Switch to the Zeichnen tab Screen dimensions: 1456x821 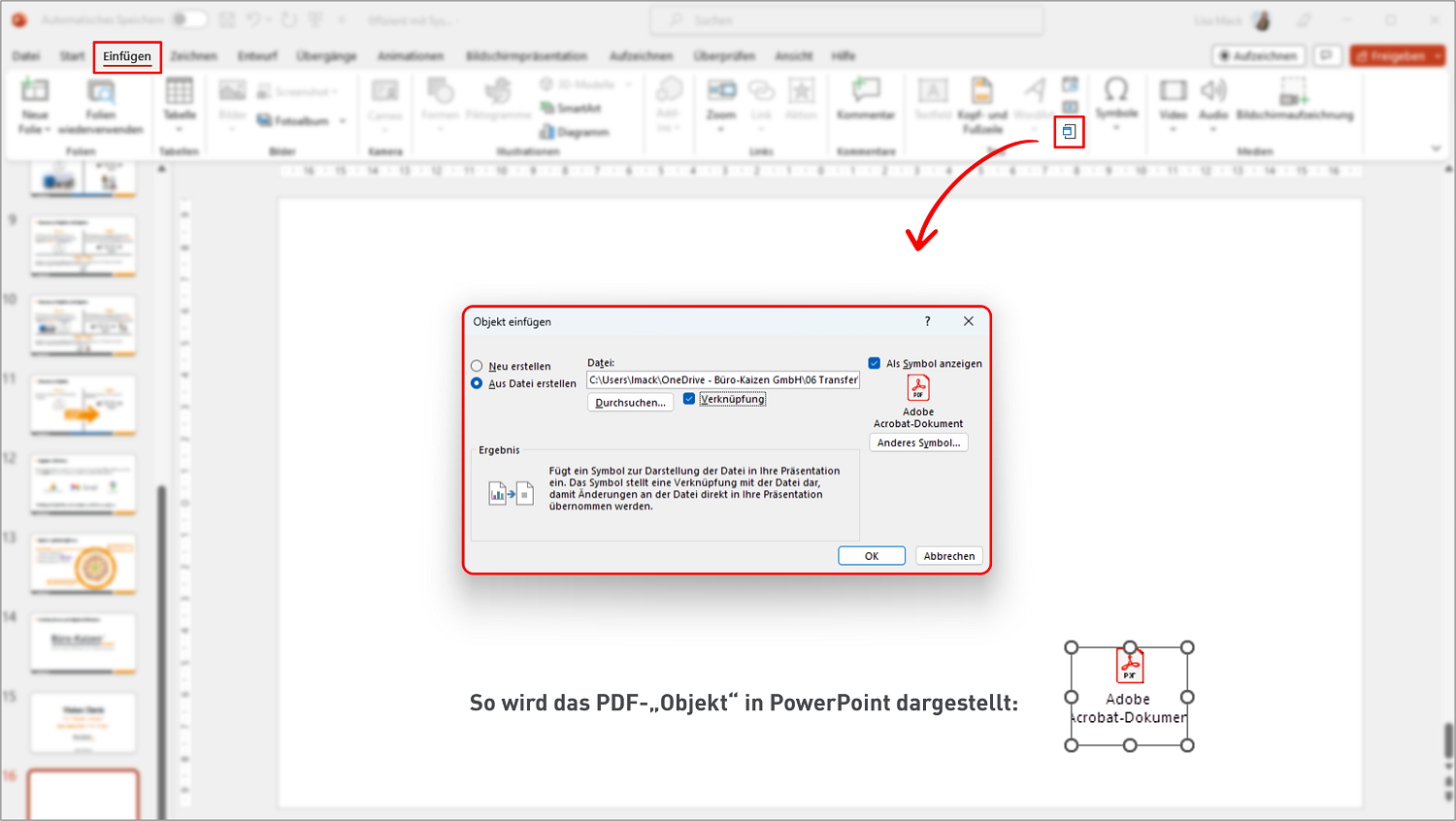pos(193,56)
